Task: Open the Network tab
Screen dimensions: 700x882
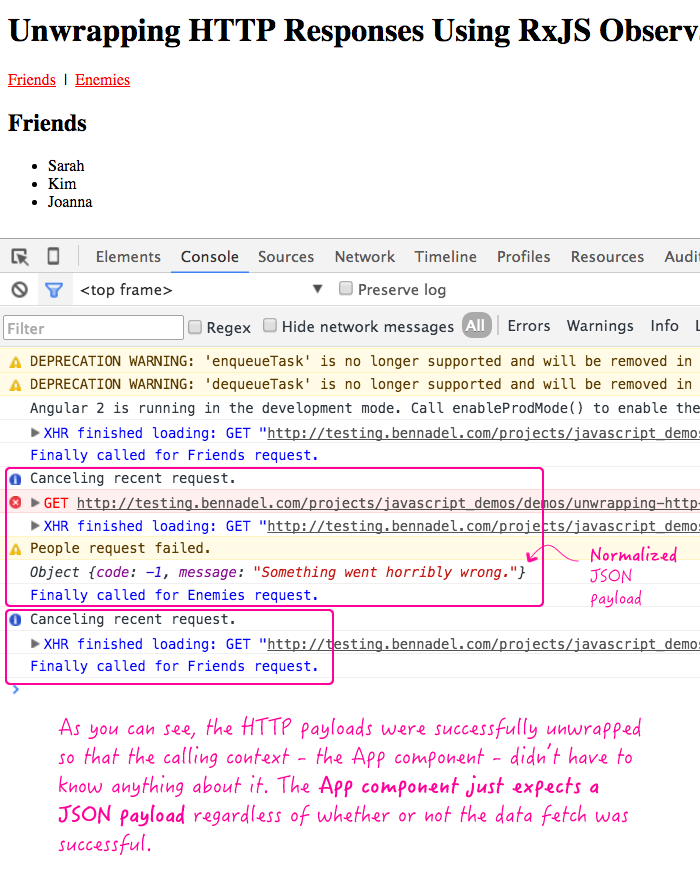Action: click(365, 256)
